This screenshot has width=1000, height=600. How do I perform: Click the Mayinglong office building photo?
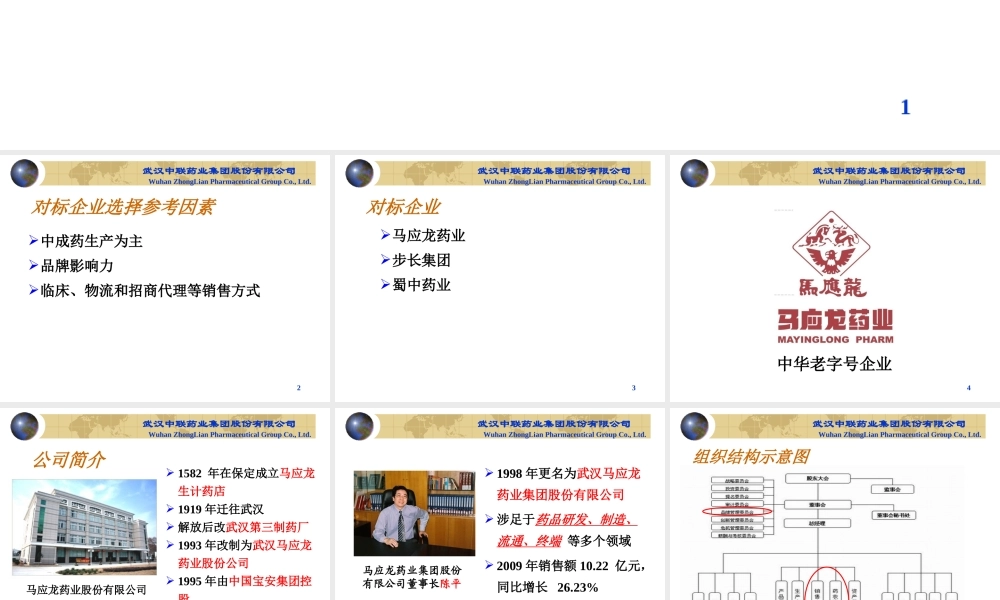tap(84, 530)
